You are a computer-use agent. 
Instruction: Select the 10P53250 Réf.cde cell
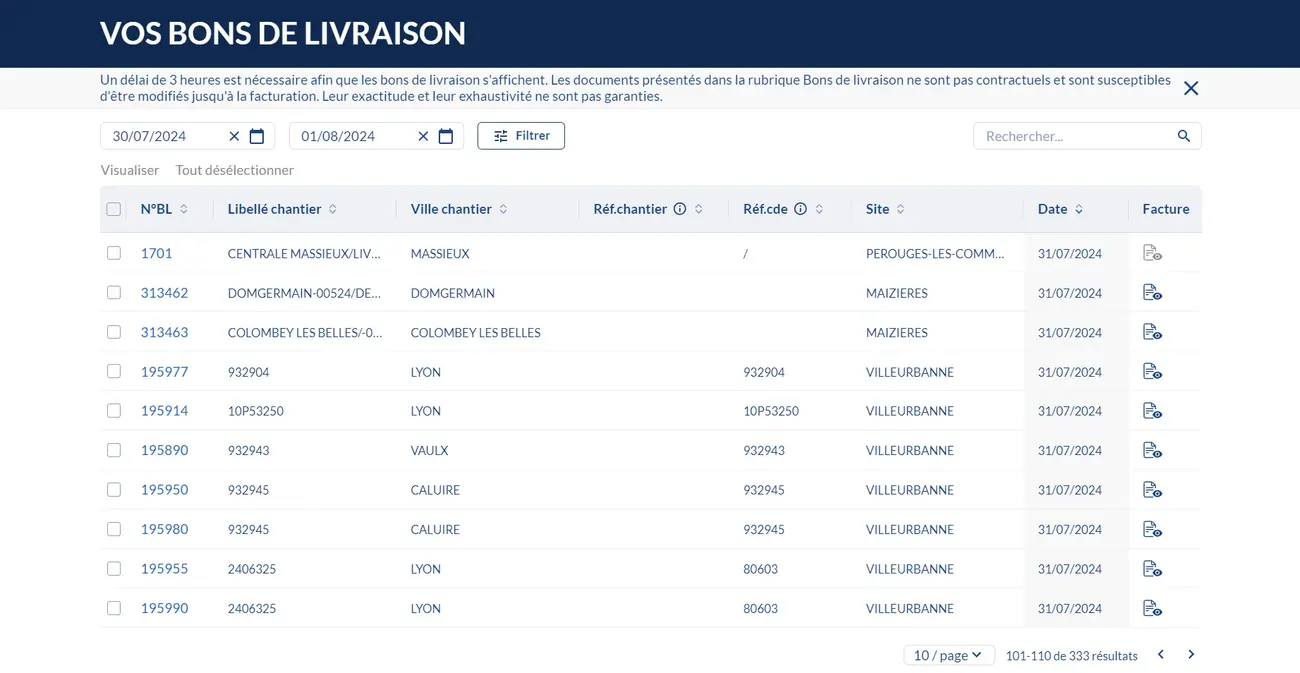(x=771, y=411)
